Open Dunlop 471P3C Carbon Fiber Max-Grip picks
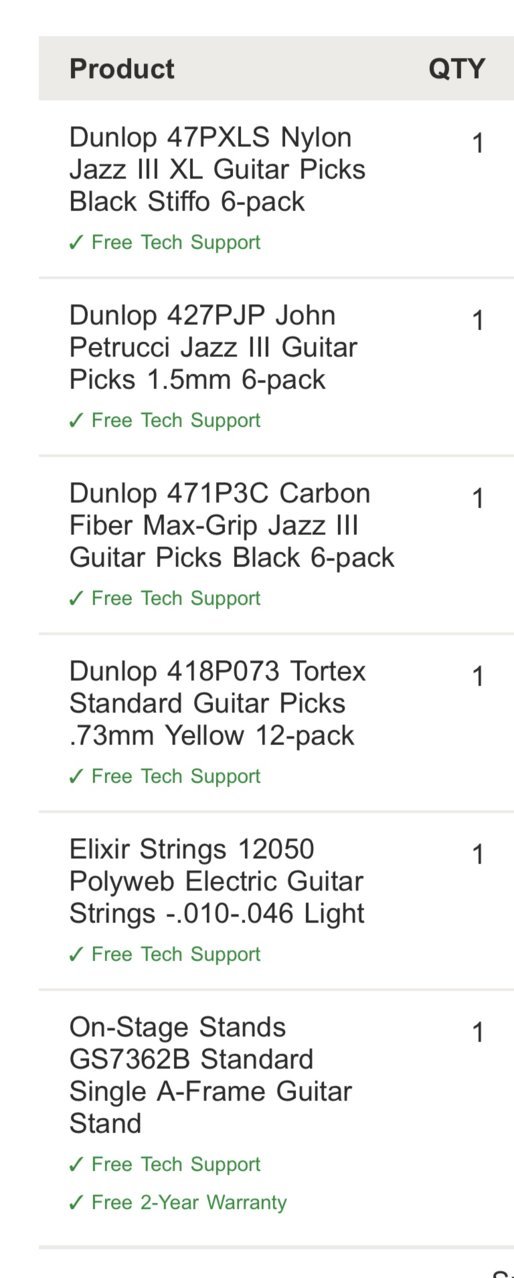Viewport: 514px width, 1278px height. [x=232, y=525]
